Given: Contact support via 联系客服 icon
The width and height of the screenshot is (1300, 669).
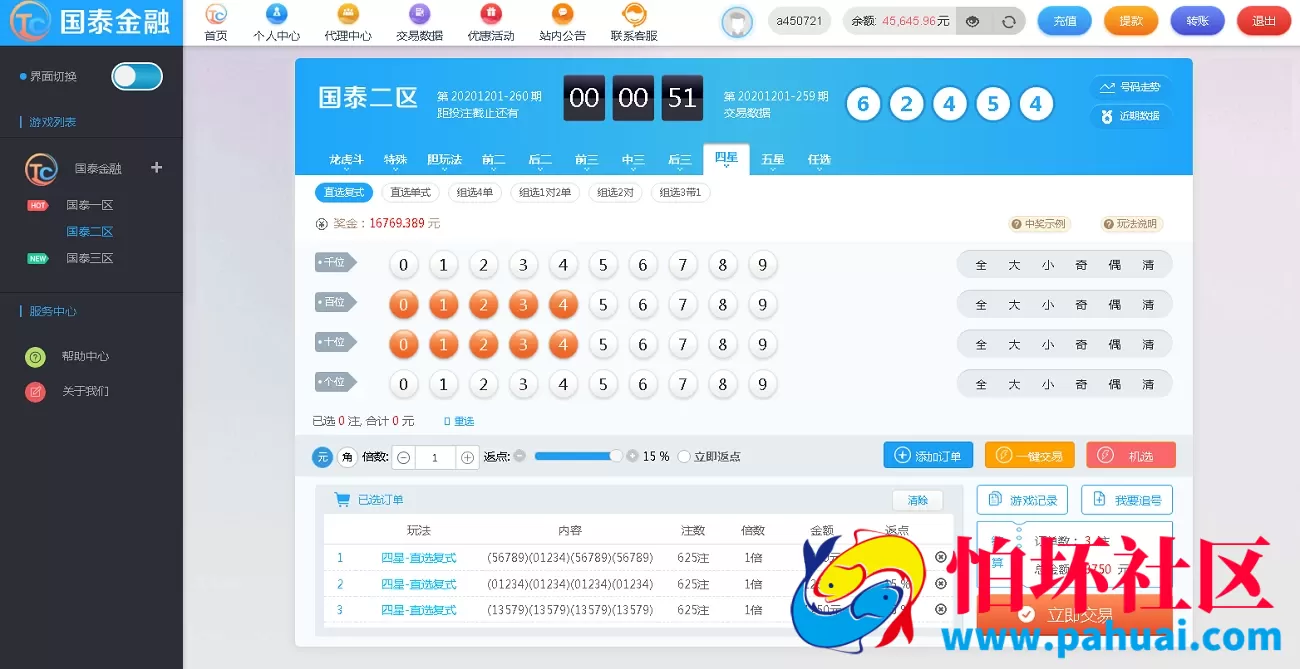Looking at the screenshot, I should (632, 21).
